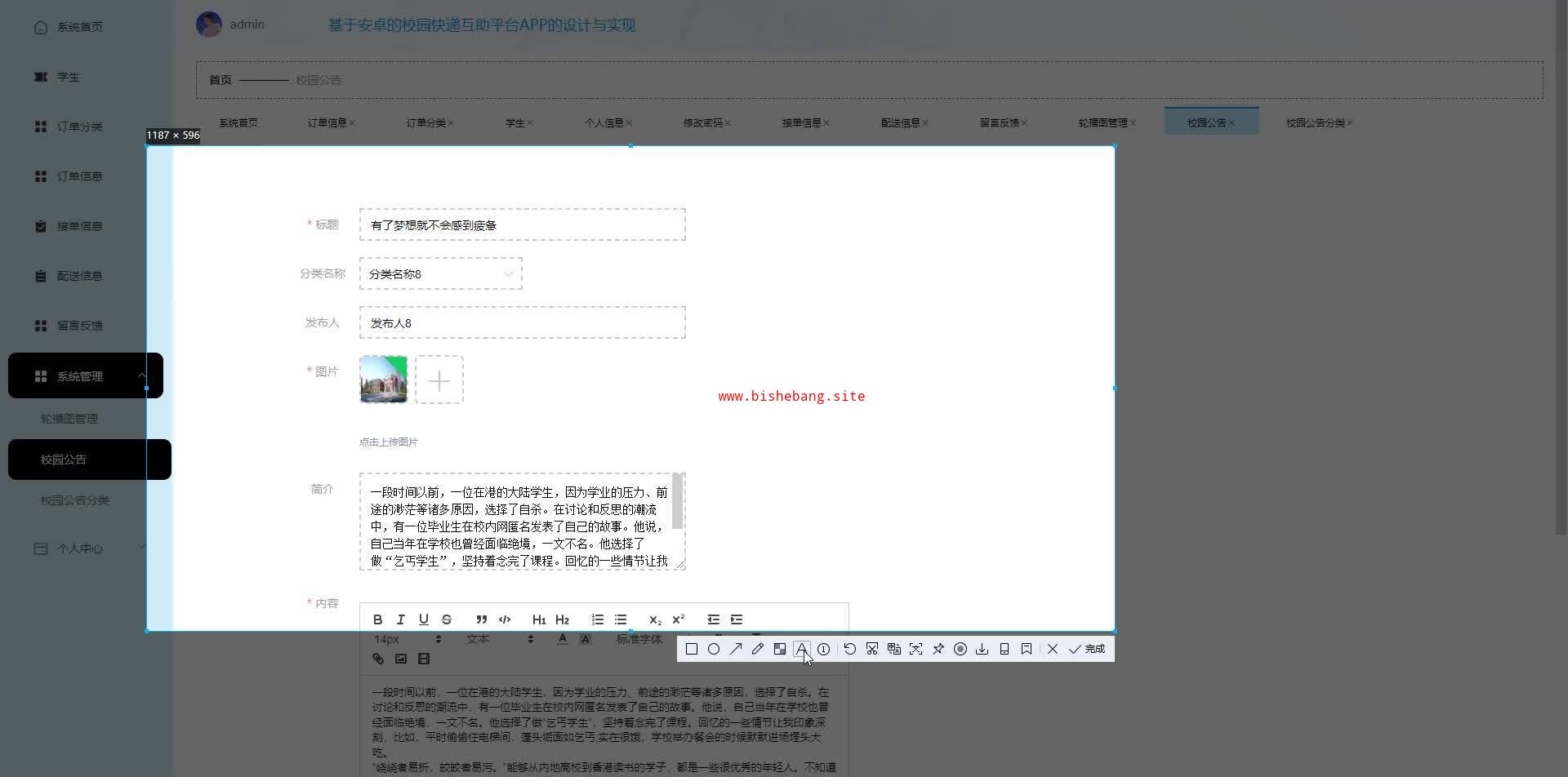1568x777 pixels.
Task: Cancel the screenshot with the X button
Action: 1053,649
